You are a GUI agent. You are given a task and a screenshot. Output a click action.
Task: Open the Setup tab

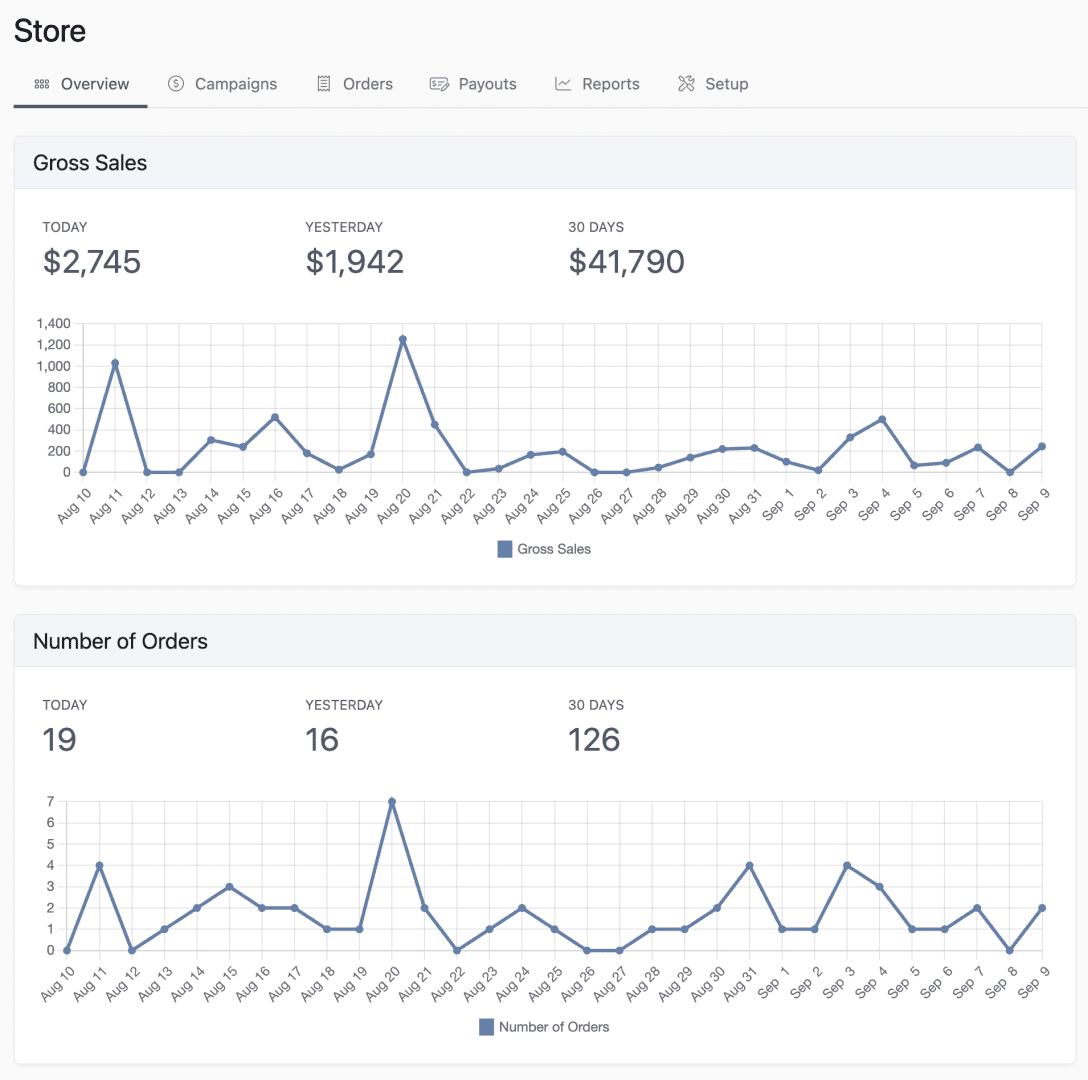(713, 84)
